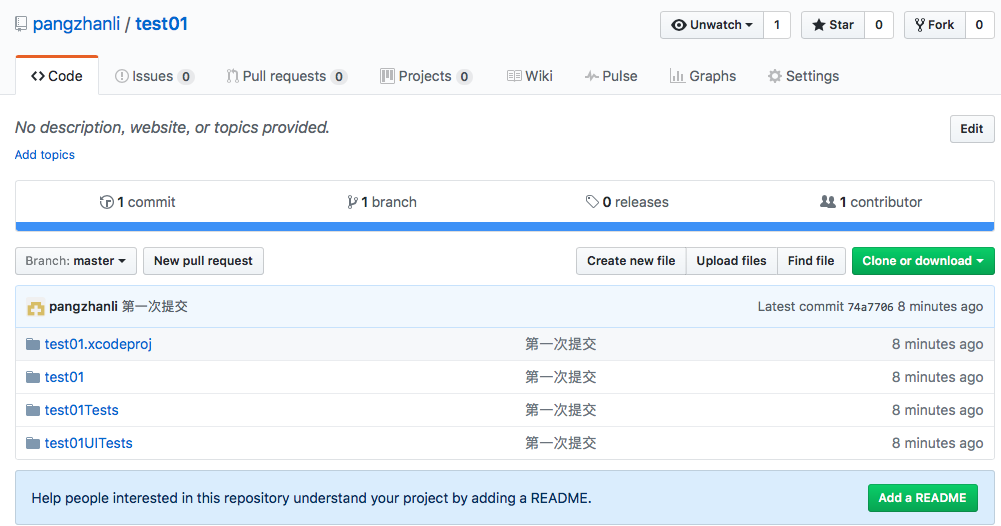Click the Projects board icon
The image size is (1001, 526).
point(387,76)
